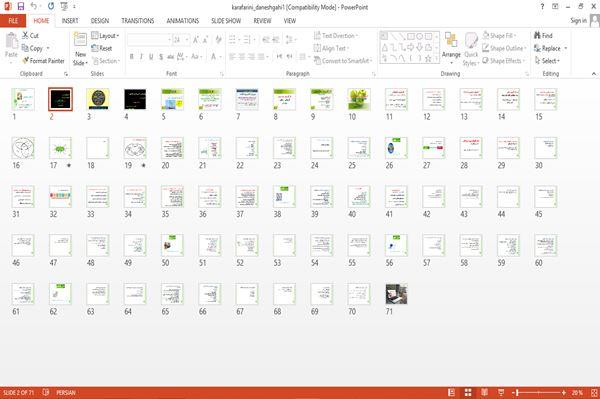This screenshot has height=399, width=600.
Task: Click the Replace button
Action: 551,48
